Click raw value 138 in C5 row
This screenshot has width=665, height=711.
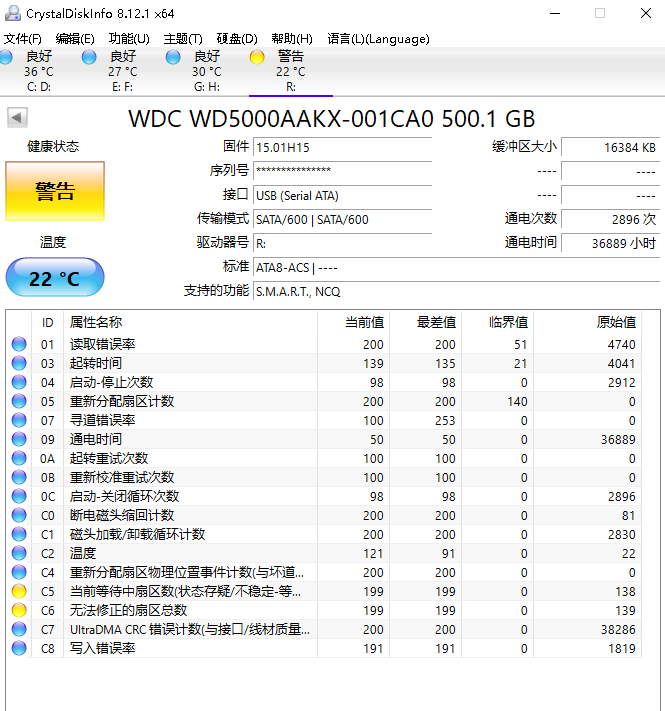625,591
